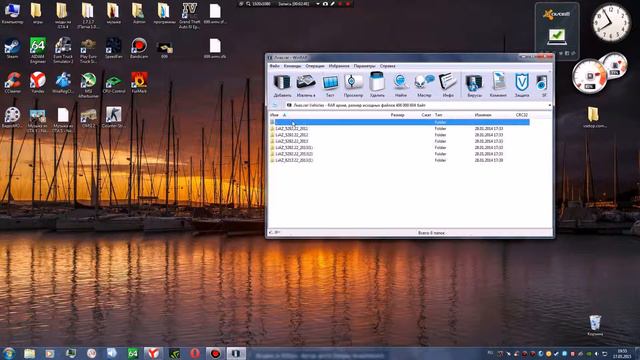The width and height of the screenshot is (640, 360).
Task: Click the Nvidia taskbar icon
Action: [x=174, y=353]
